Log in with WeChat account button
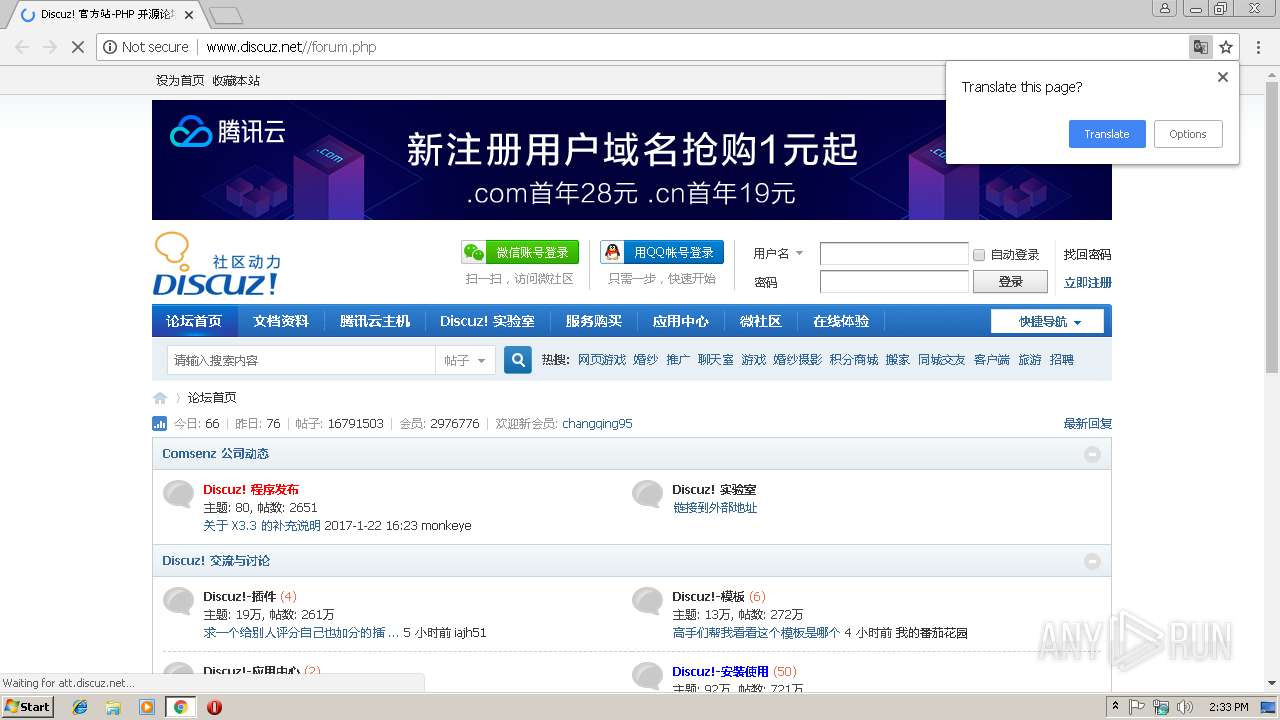1280x720 pixels. point(520,252)
